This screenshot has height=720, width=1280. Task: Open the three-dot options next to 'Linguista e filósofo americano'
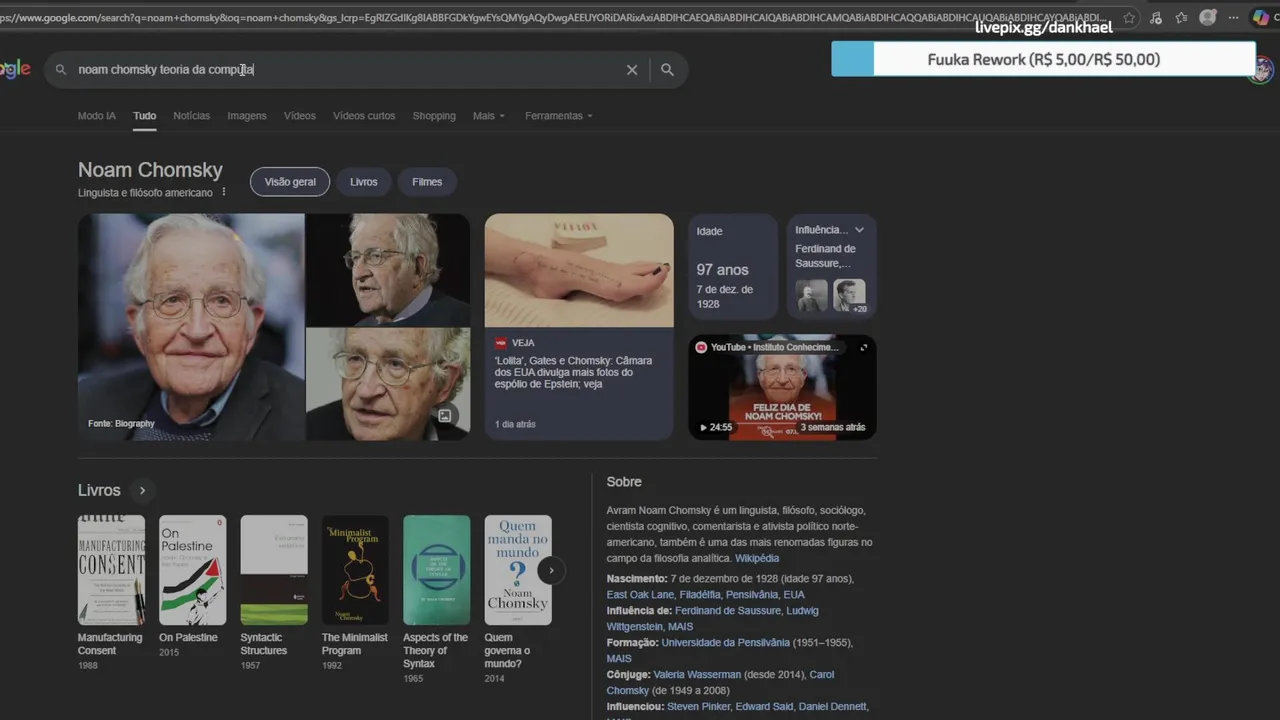tap(224, 192)
